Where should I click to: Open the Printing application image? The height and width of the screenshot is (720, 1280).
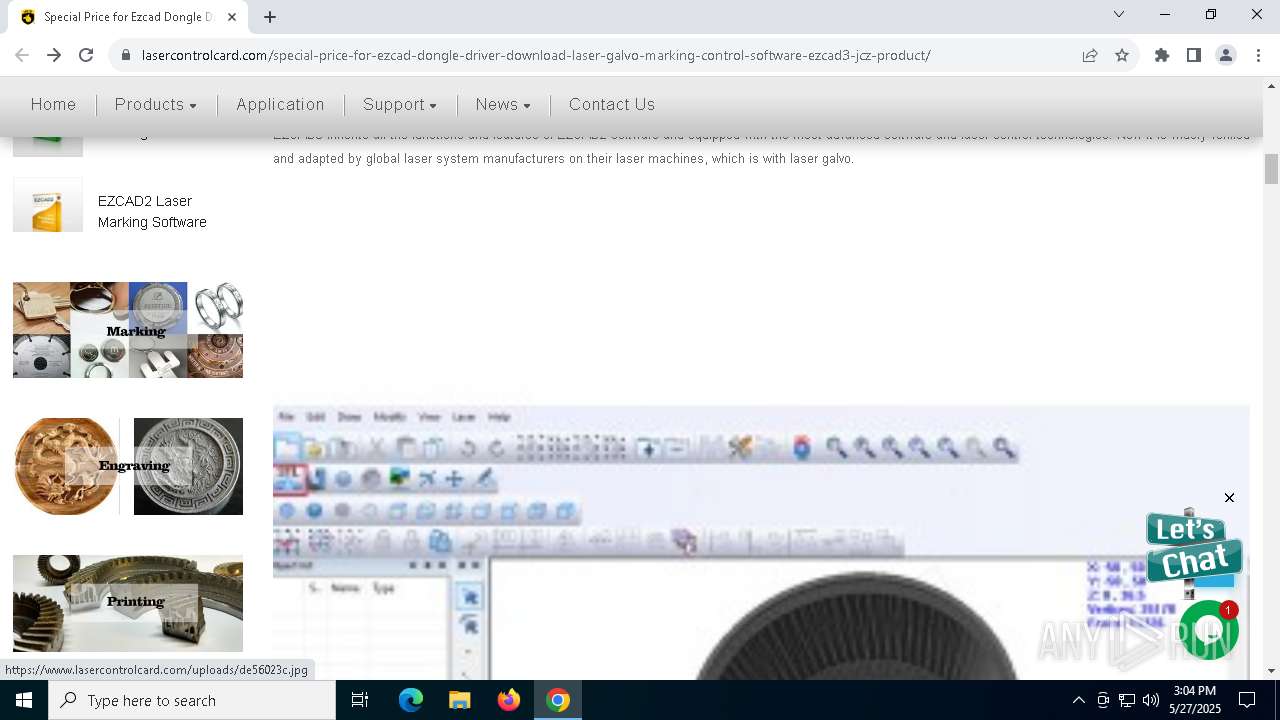point(128,603)
